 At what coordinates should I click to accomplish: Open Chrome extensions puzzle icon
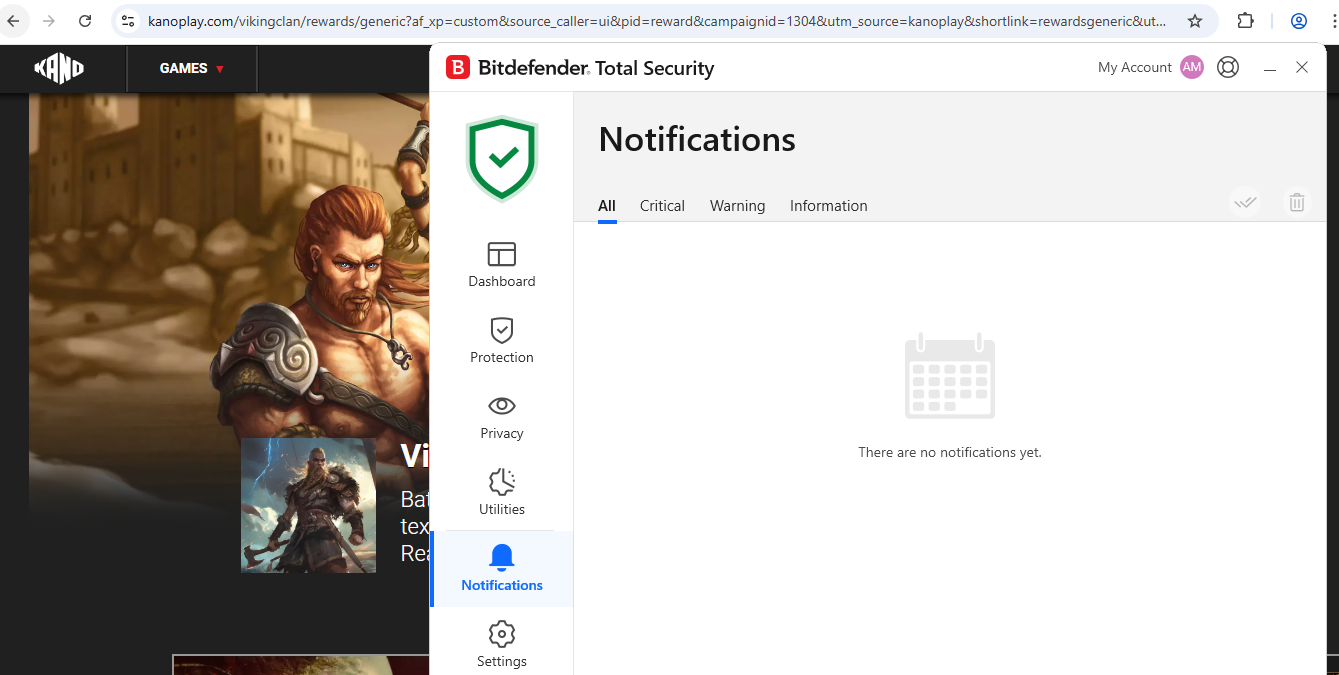[1245, 21]
